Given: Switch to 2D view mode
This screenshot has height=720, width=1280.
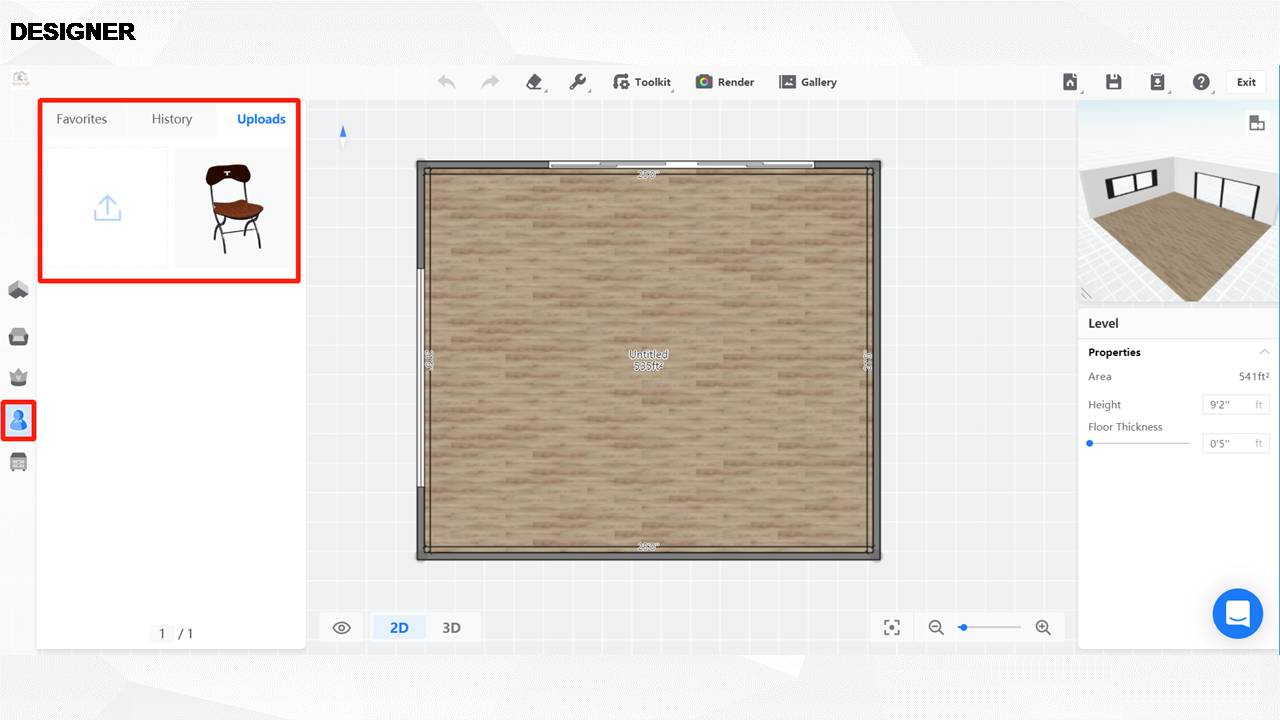Looking at the screenshot, I should (399, 628).
